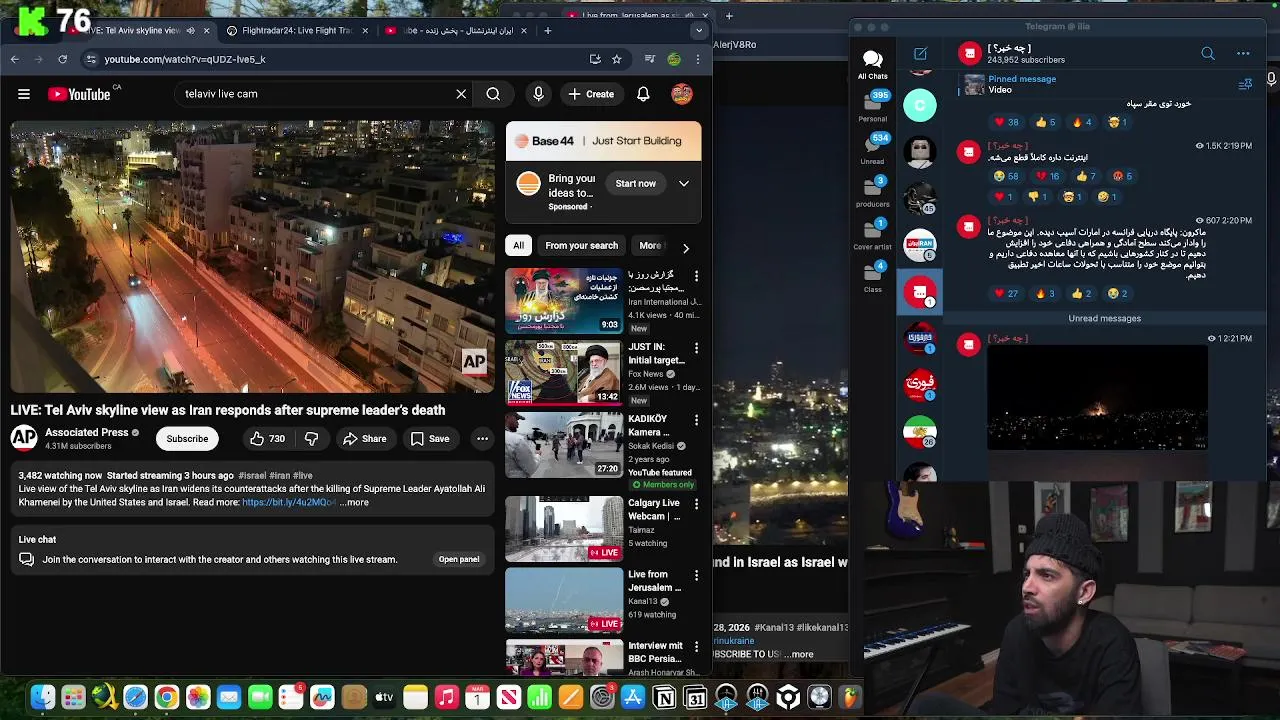1280x720 pixels.
Task: Open Apple TV from the Dock
Action: (x=384, y=697)
